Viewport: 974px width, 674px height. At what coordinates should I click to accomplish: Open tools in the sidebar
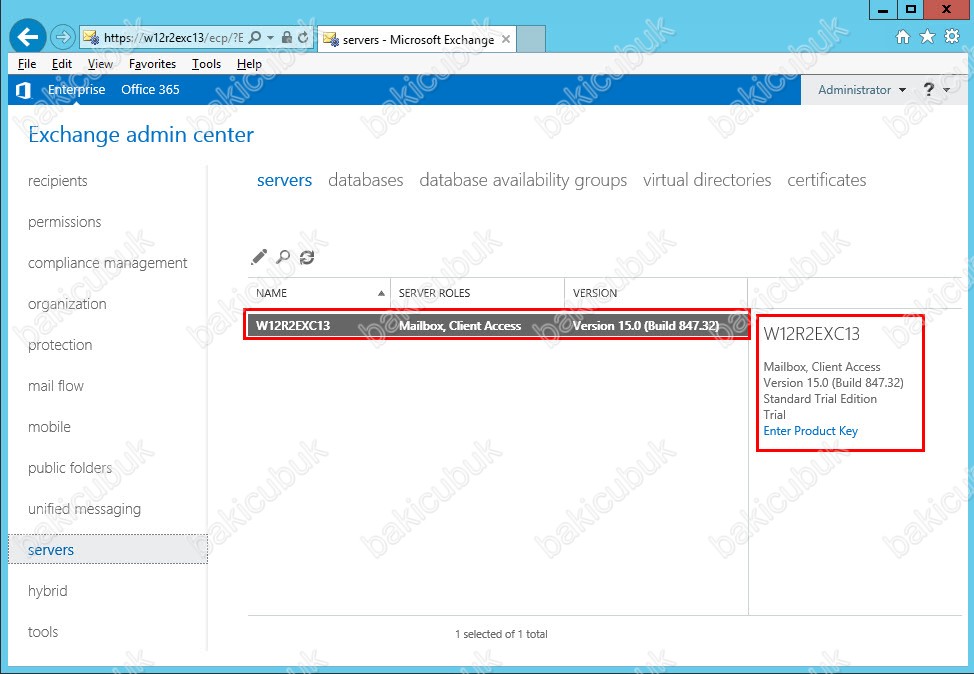43,632
